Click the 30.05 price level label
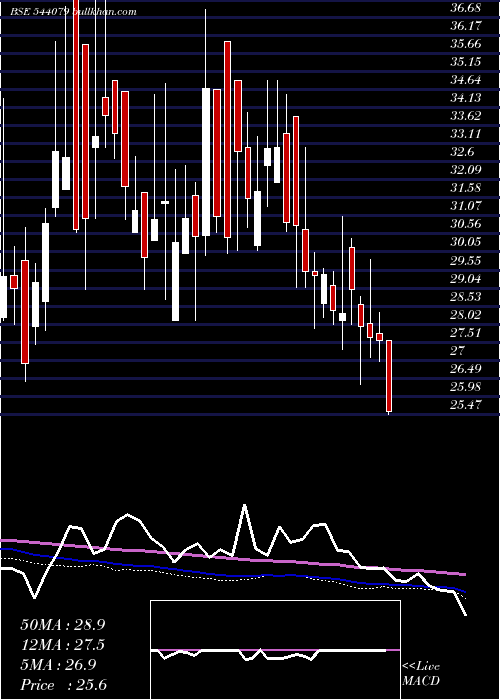Viewport: 500px width, 700px height. [x=466, y=242]
